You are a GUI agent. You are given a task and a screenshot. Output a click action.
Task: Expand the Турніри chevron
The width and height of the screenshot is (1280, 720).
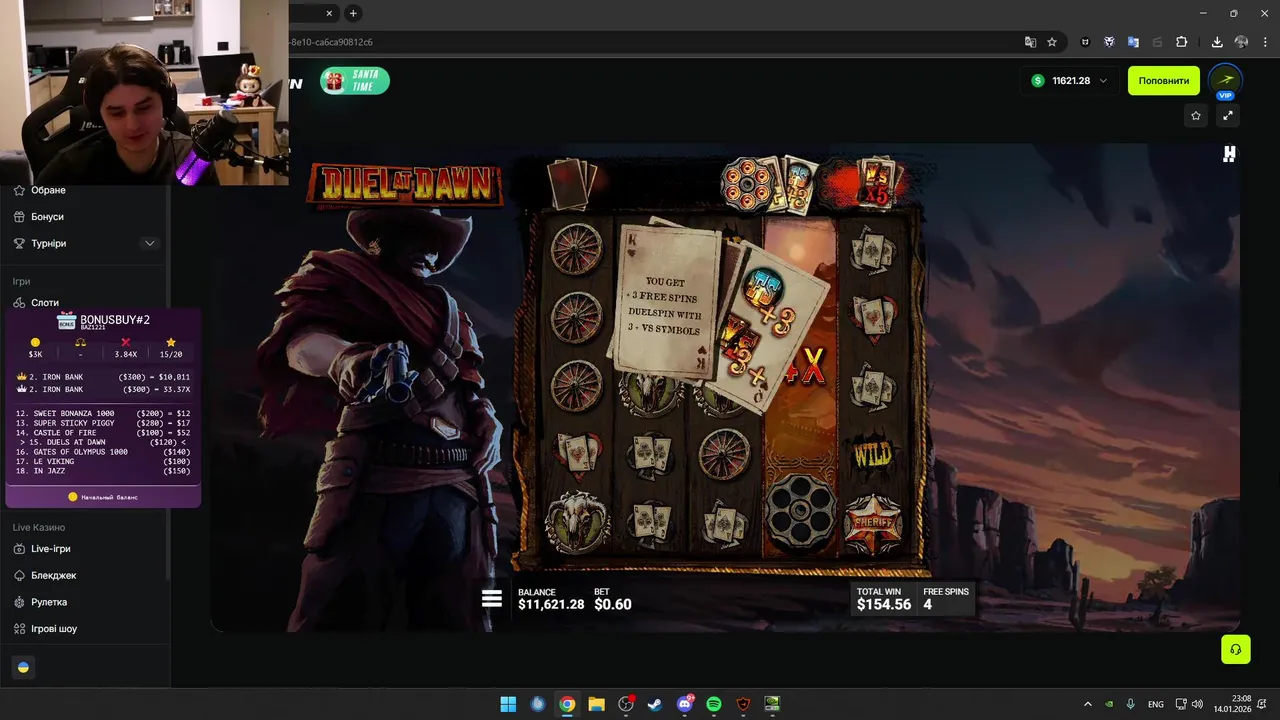150,244
